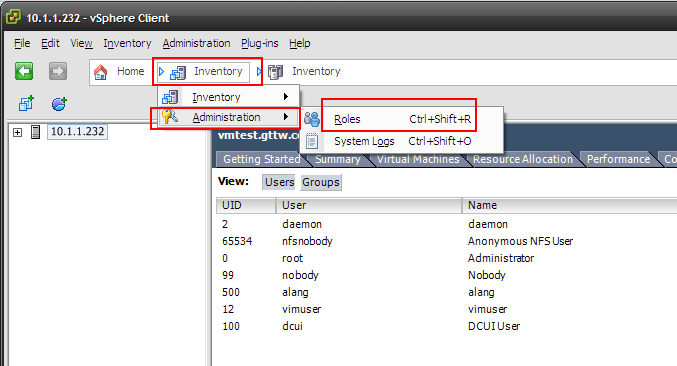This screenshot has height=366, width=677.
Task: Open the first Inventory breadcrumb dropdown arrow
Action: coord(161,71)
